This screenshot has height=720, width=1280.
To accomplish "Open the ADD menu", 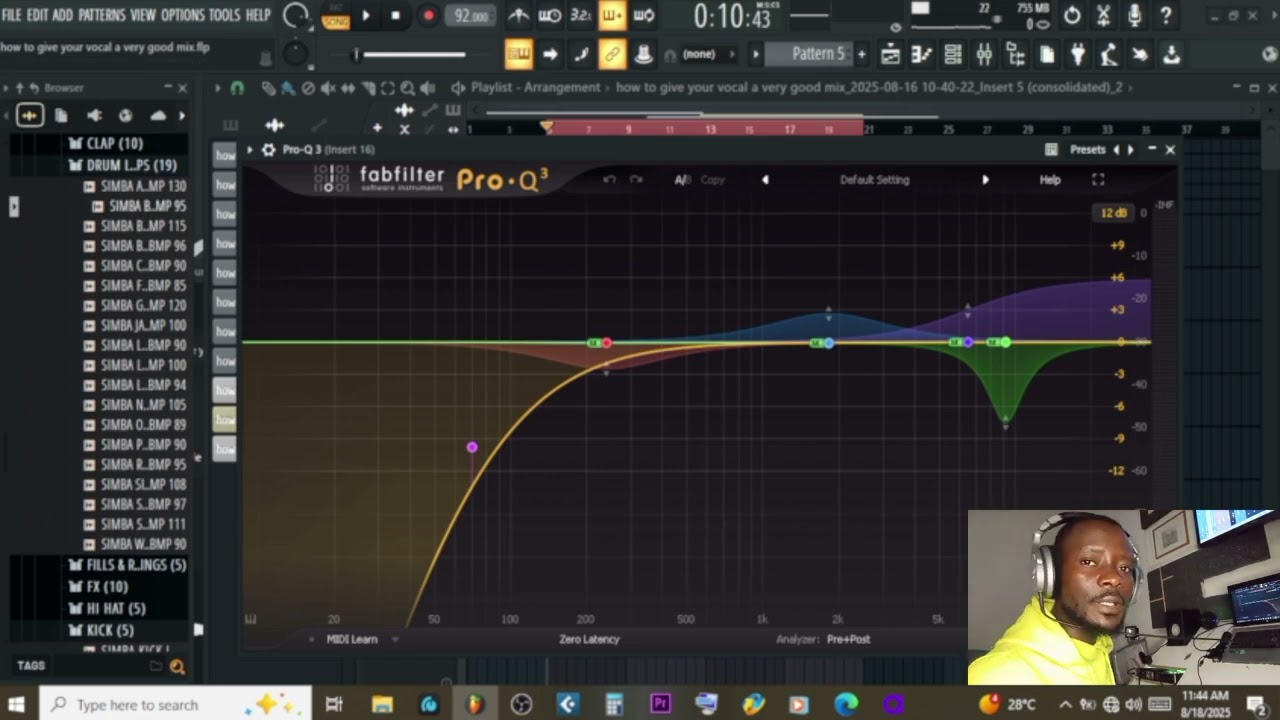I will [63, 15].
